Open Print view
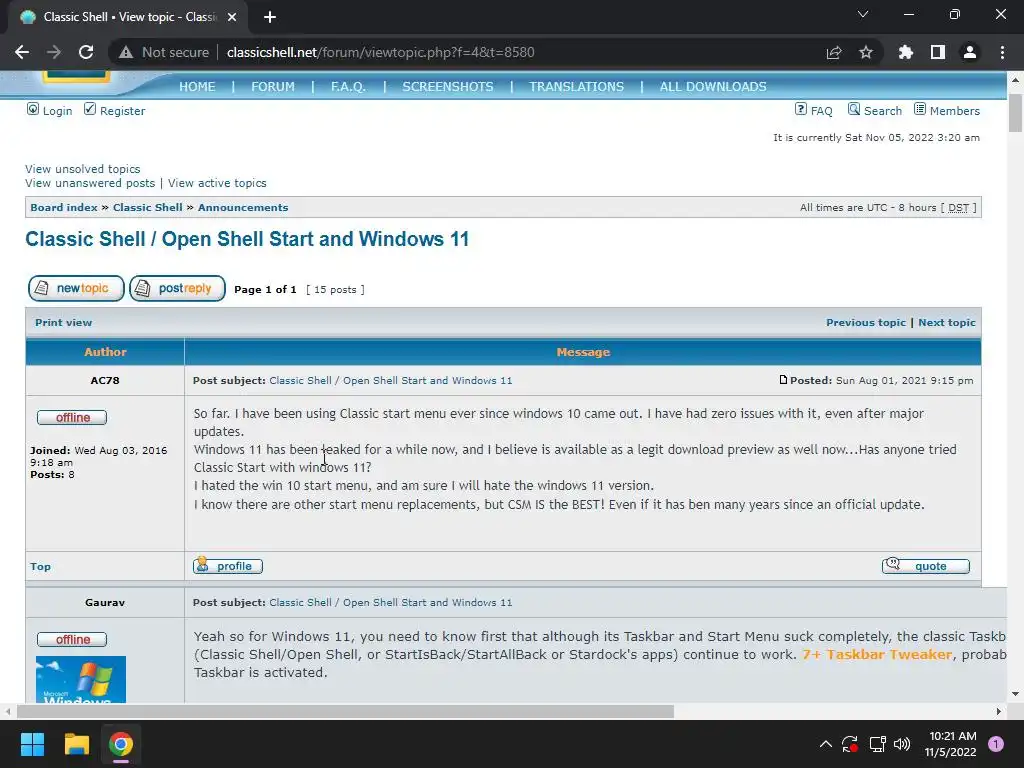This screenshot has width=1024, height=768. (63, 322)
